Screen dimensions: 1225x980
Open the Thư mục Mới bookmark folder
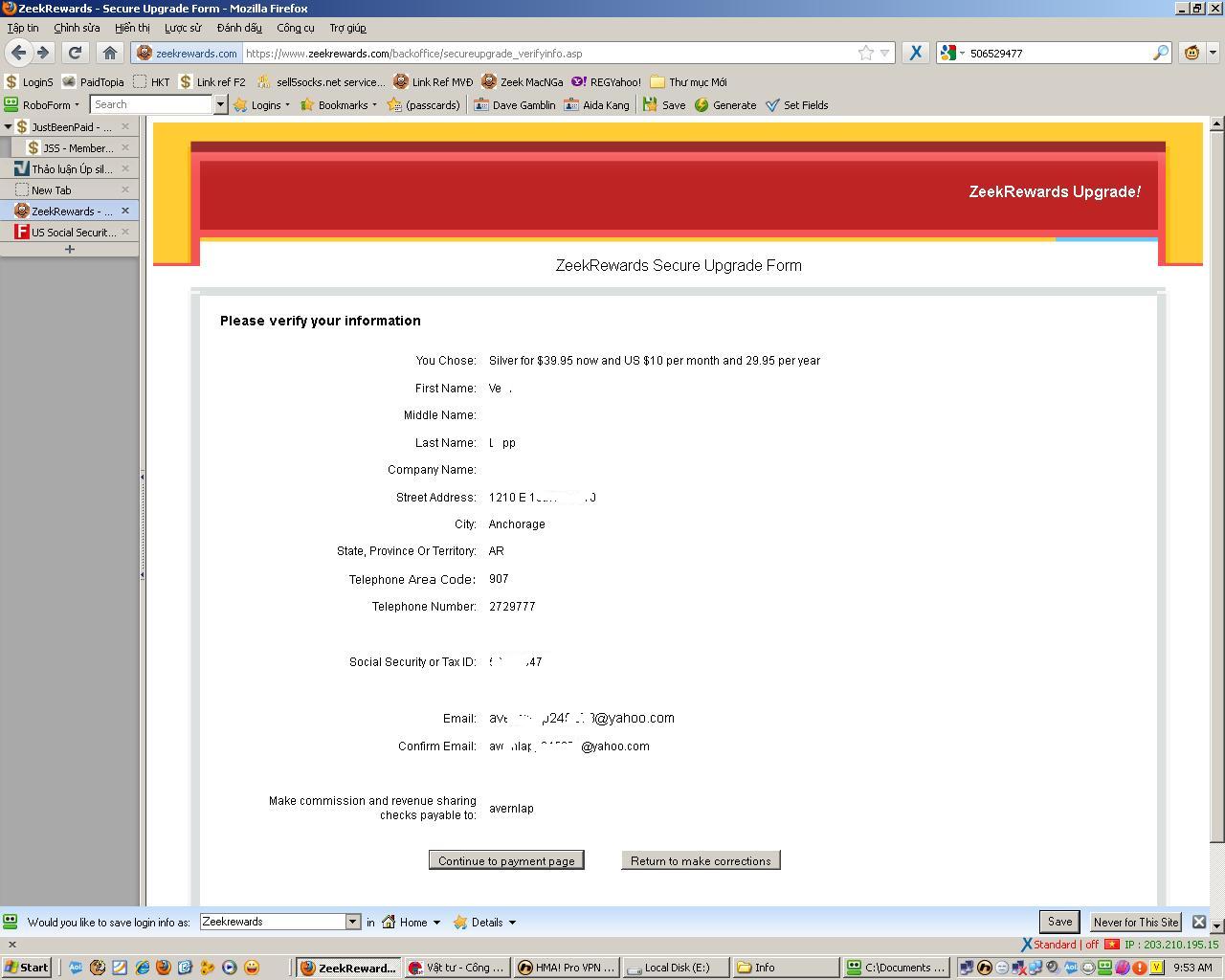point(689,82)
